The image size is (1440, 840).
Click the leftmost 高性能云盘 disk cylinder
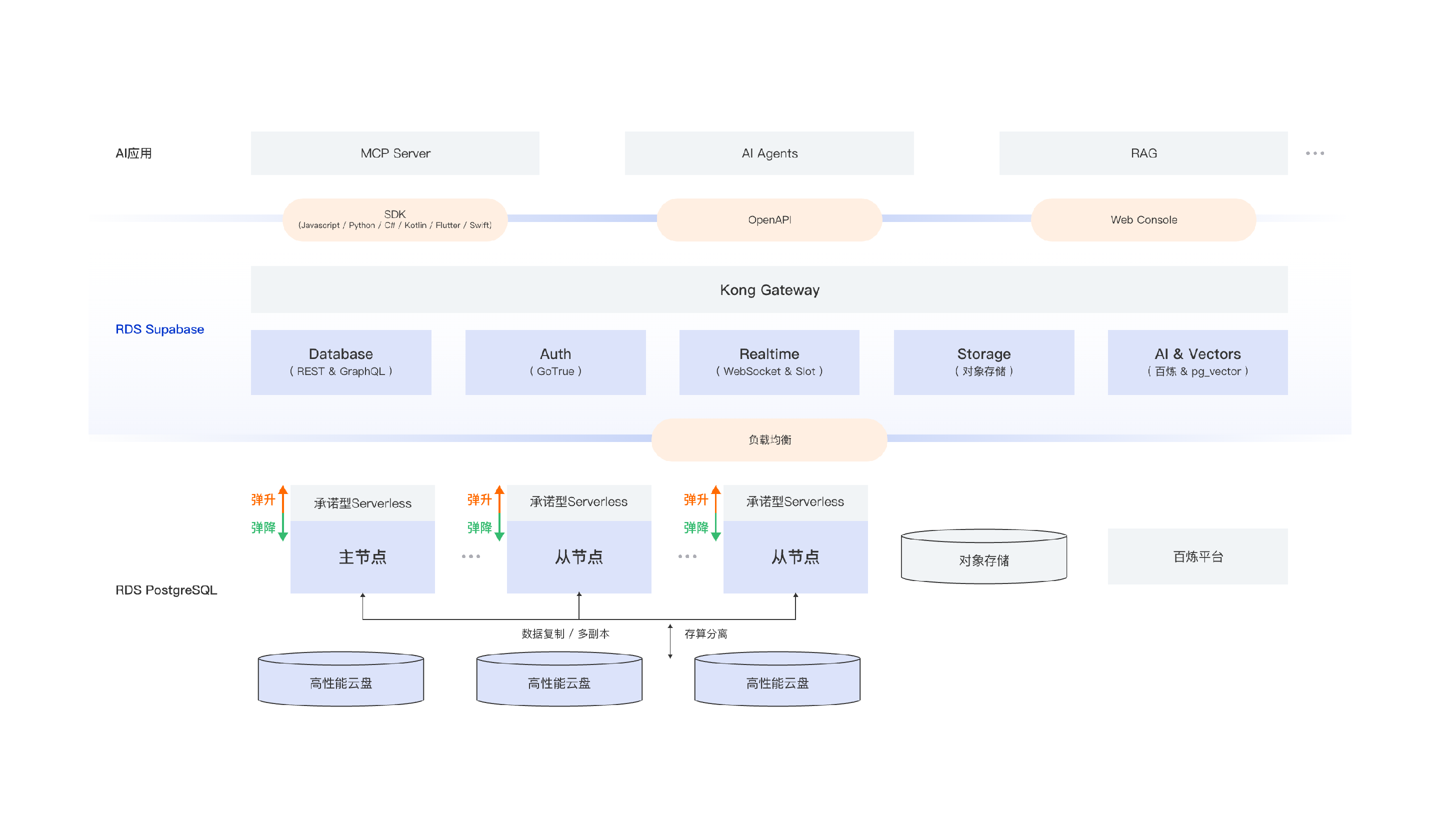click(340, 680)
